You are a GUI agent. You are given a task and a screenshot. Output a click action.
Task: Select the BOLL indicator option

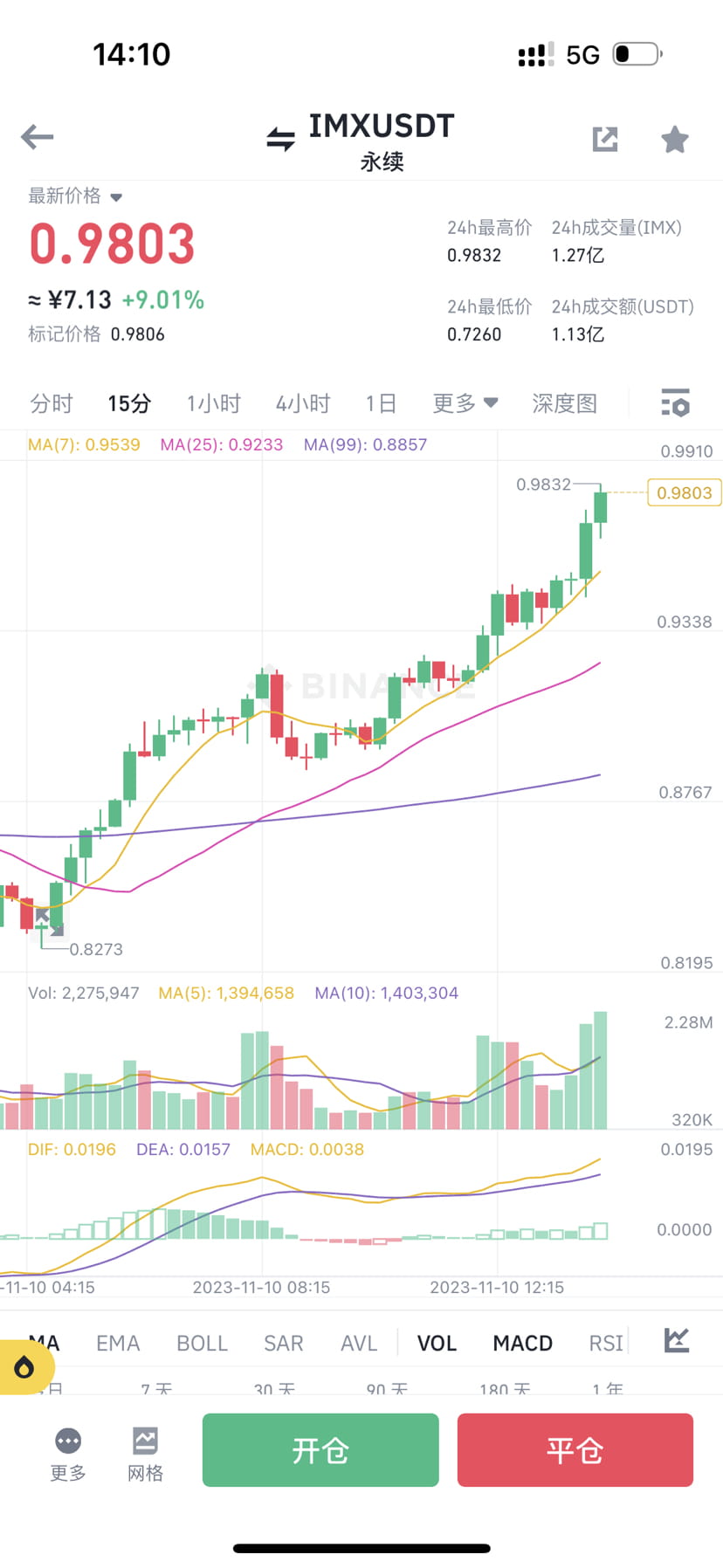[x=202, y=1343]
